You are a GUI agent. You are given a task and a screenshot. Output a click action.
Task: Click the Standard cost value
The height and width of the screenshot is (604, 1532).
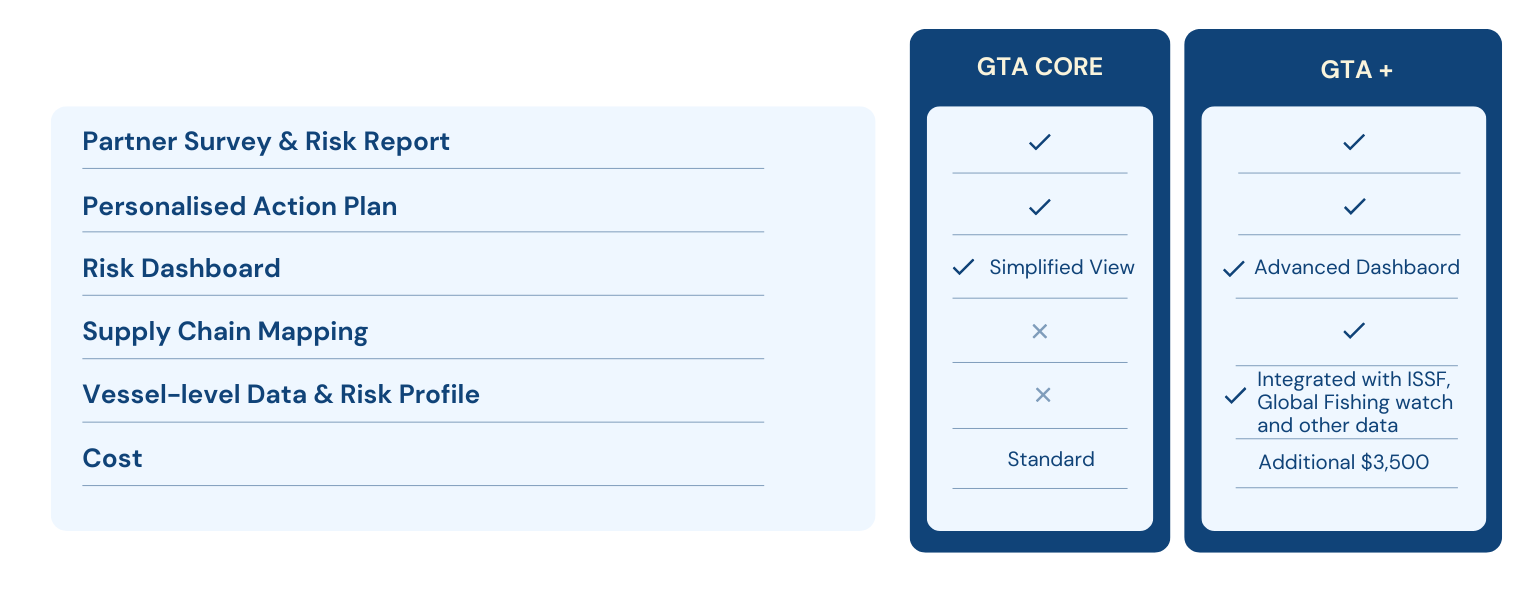pyautogui.click(x=1050, y=459)
